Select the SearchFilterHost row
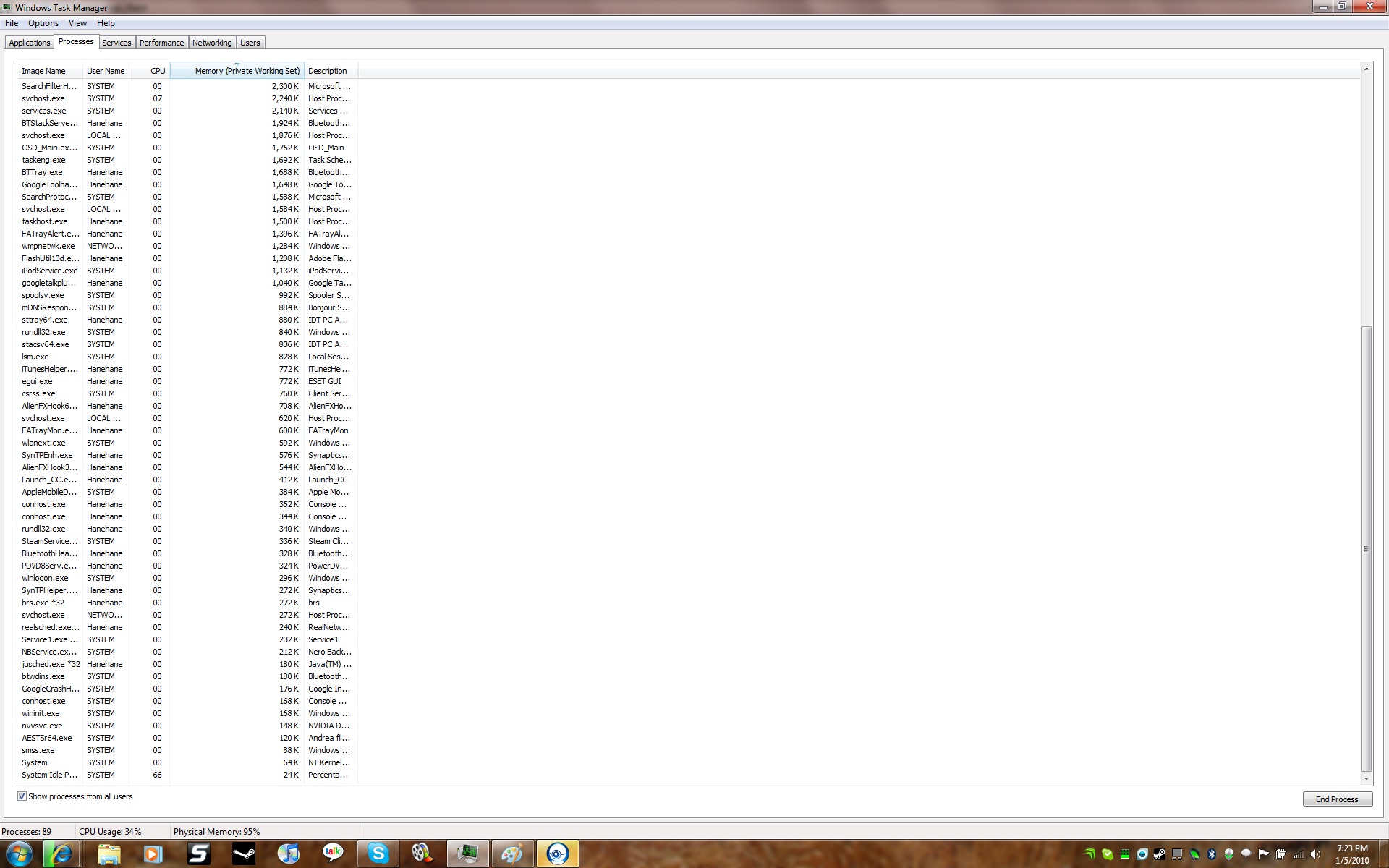This screenshot has width=1389, height=868. point(188,86)
